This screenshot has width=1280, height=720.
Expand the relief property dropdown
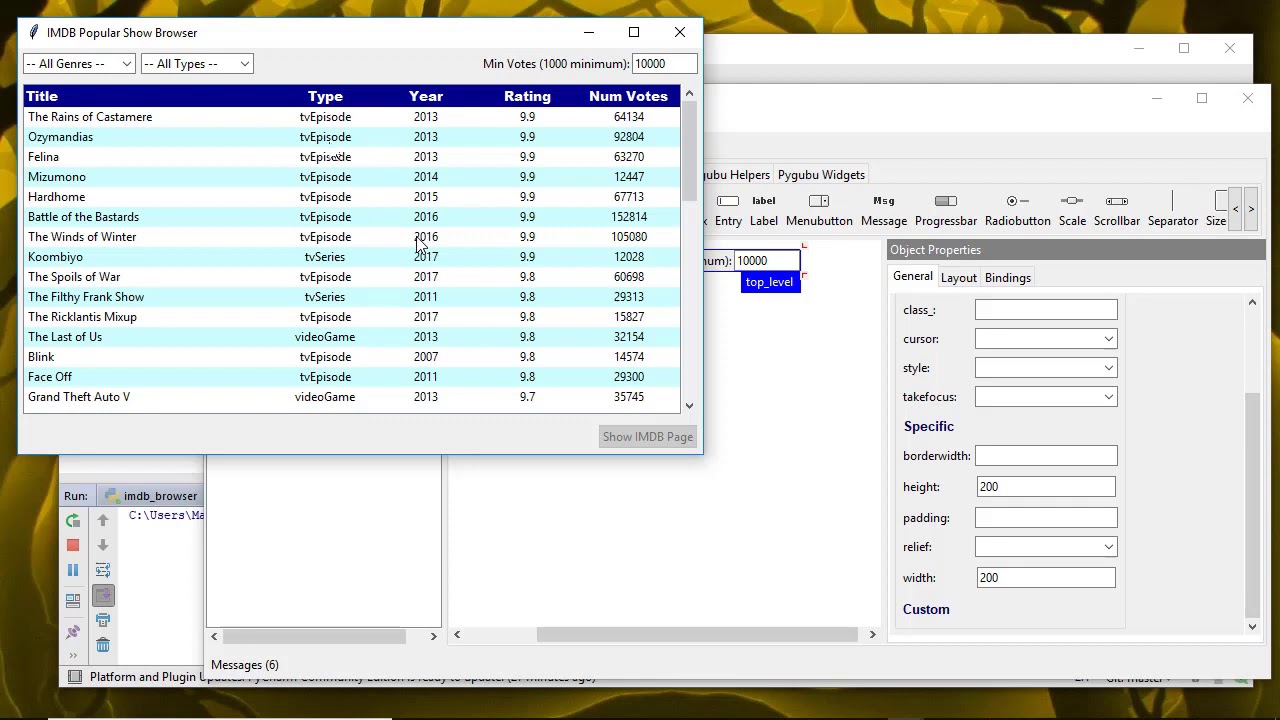click(x=1108, y=547)
